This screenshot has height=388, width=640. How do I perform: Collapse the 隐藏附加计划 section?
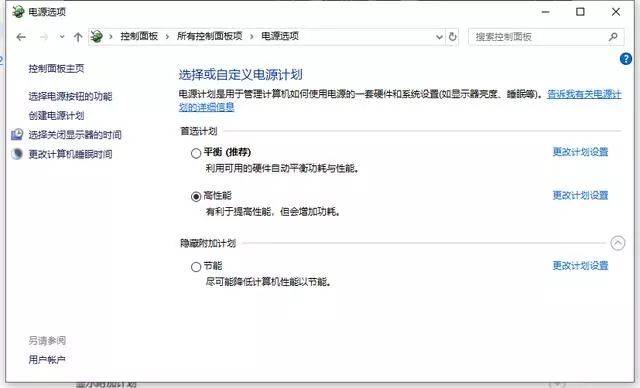click(x=618, y=243)
